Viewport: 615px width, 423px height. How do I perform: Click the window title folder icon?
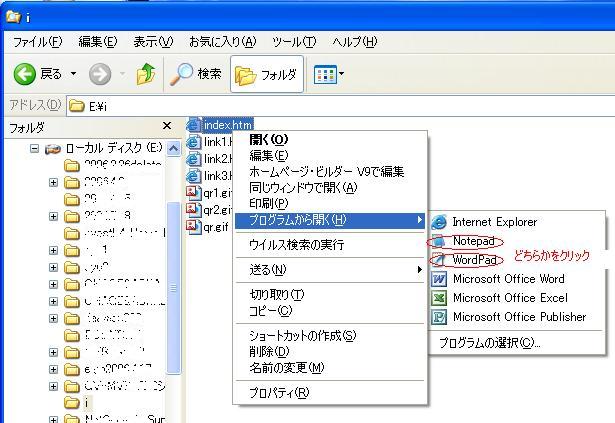pos(13,16)
